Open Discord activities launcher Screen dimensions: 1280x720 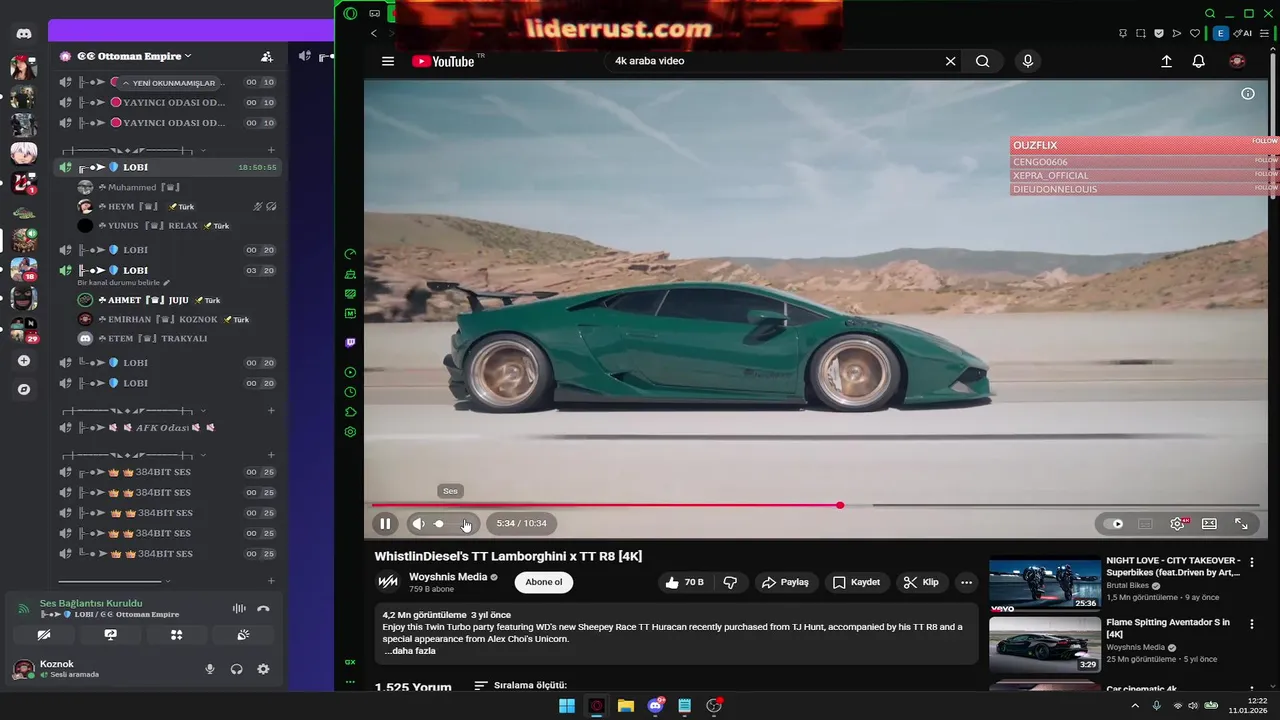pyautogui.click(x=176, y=635)
